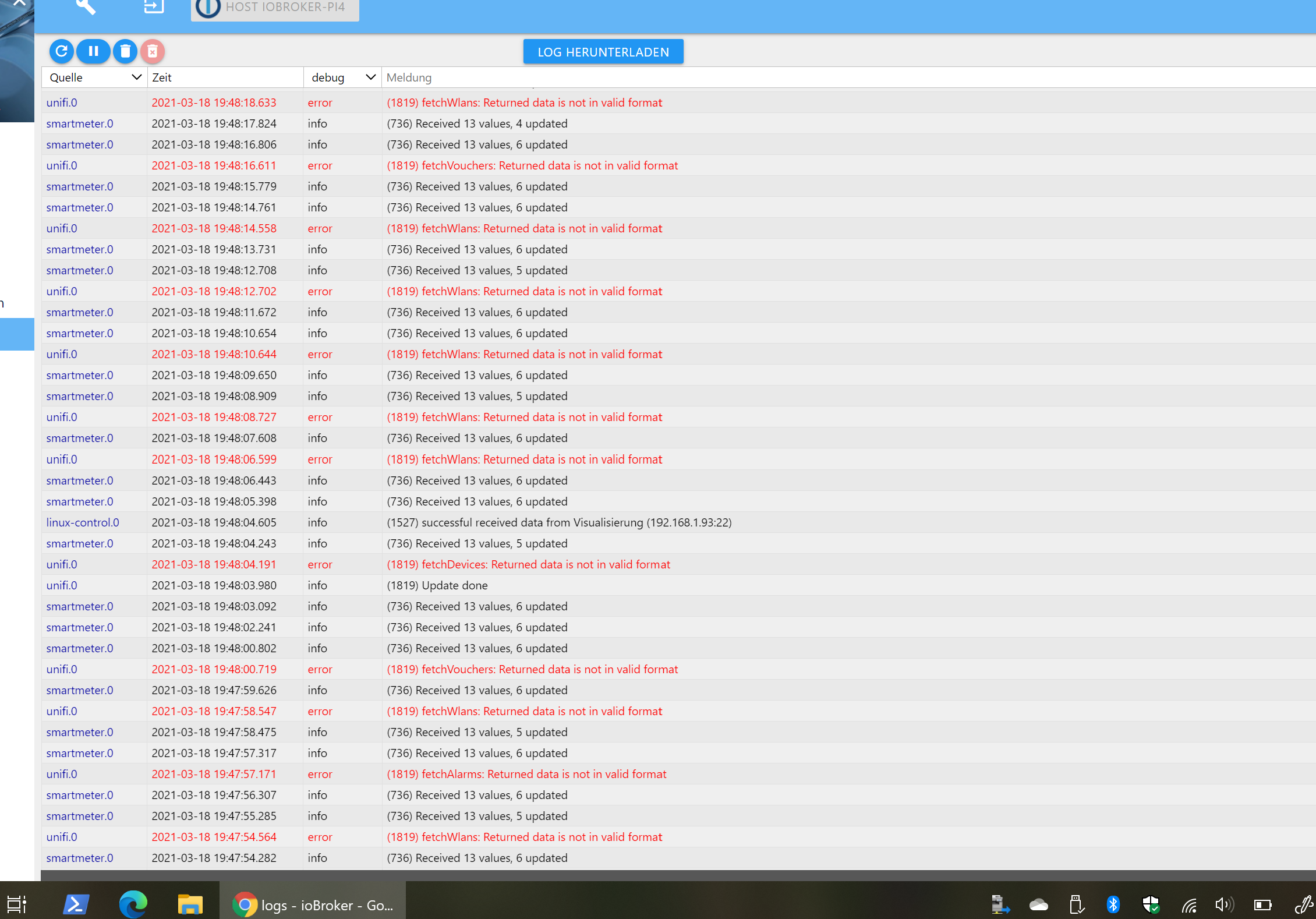Viewport: 1316px width, 919px height.
Task: Open the debug log level dropdown
Action: click(x=342, y=77)
